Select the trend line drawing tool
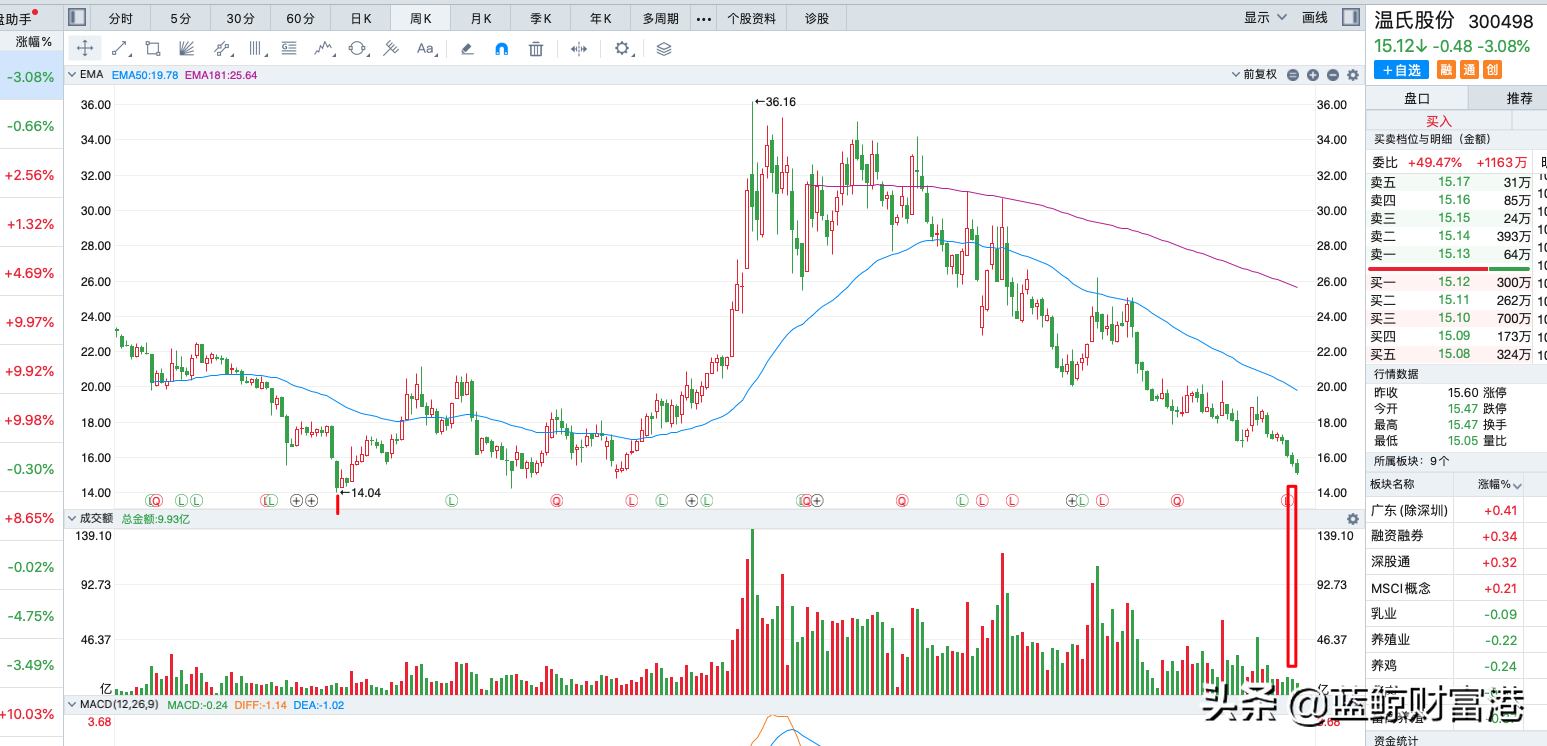 click(119, 48)
